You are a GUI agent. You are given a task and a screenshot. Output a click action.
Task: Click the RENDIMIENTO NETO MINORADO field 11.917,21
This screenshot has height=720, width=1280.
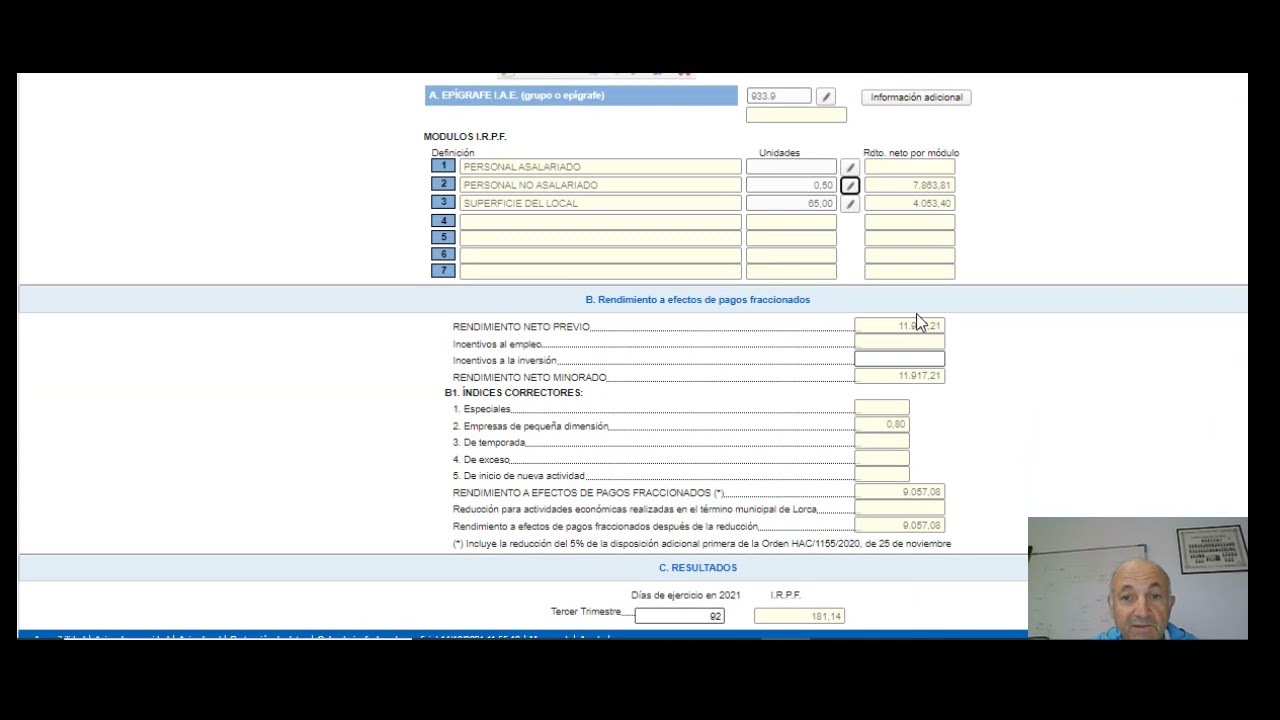tap(899, 376)
